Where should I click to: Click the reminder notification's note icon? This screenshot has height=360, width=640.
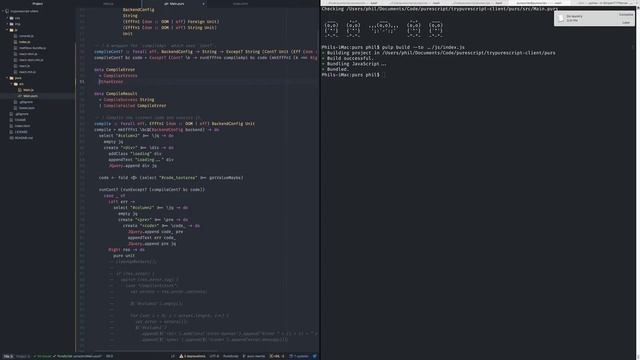click(561, 18)
